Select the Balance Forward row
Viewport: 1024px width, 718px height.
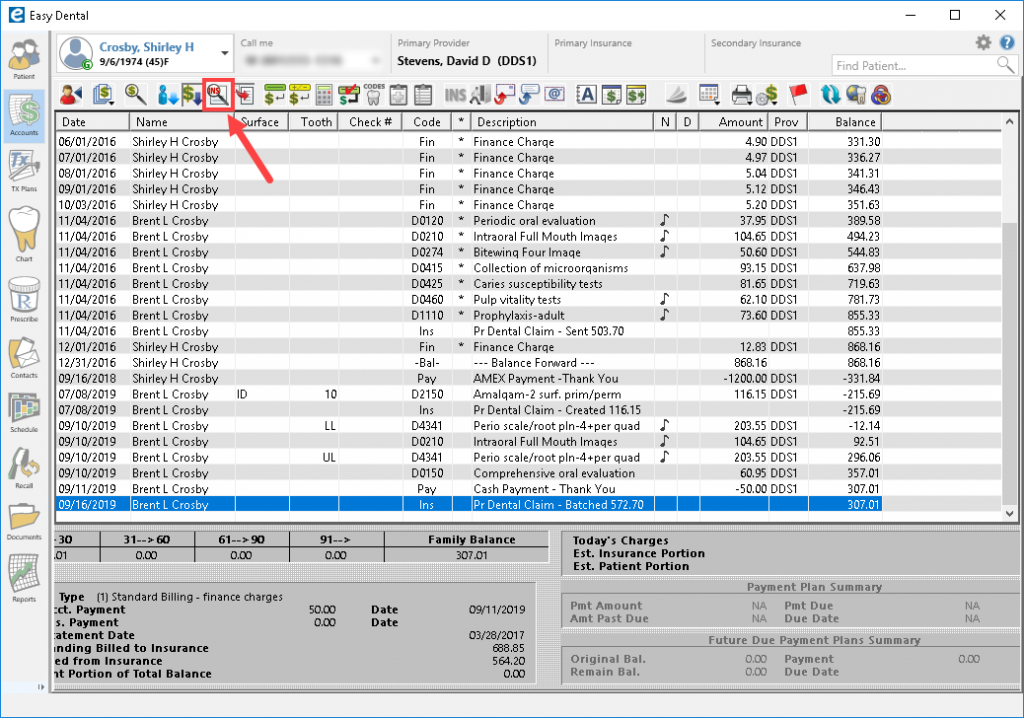click(469, 363)
